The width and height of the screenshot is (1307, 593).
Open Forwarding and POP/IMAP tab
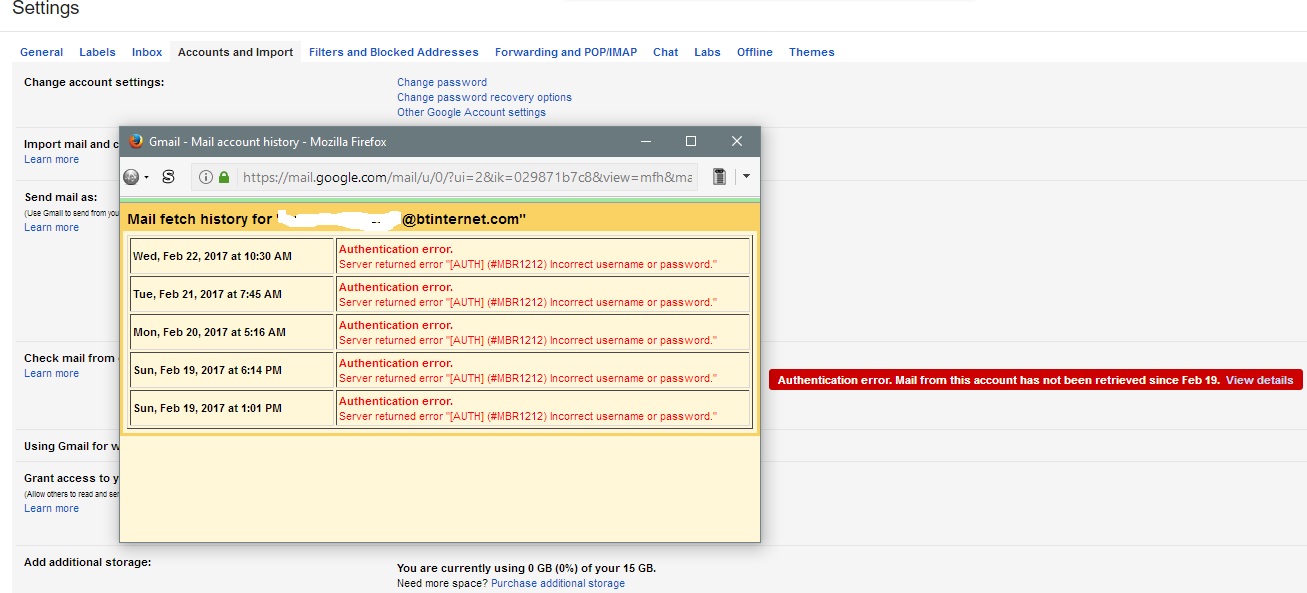pos(566,52)
